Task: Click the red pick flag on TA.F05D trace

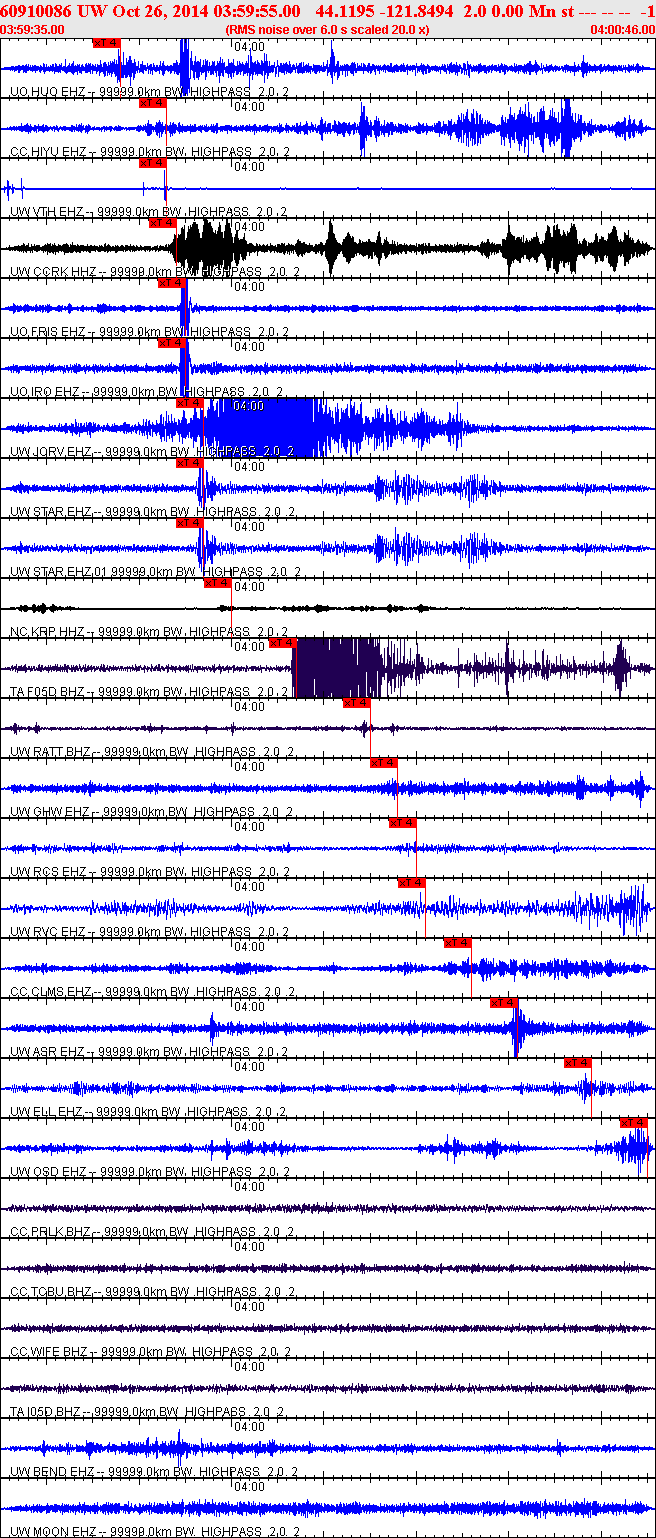Action: click(283, 643)
